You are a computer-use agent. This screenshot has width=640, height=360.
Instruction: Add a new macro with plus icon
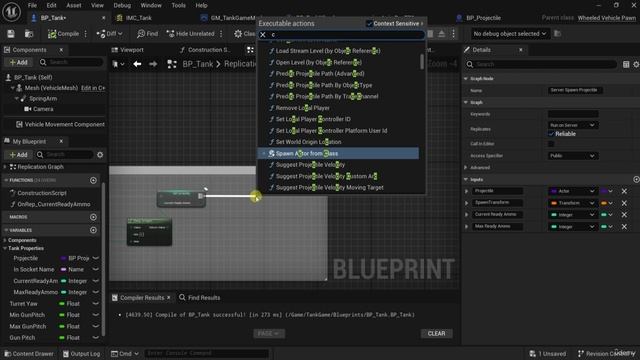coord(93,217)
